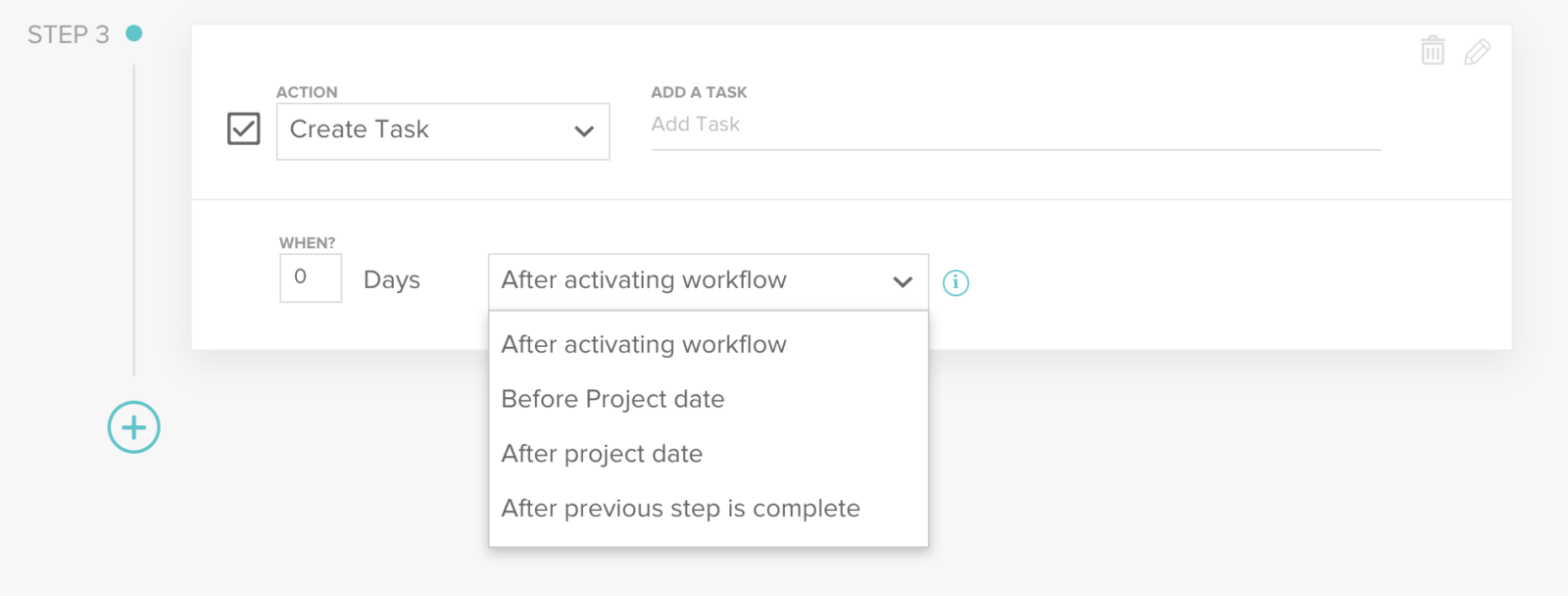Choose Before Project date from the list
Viewport: 1568px width, 596px height.
[x=612, y=399]
